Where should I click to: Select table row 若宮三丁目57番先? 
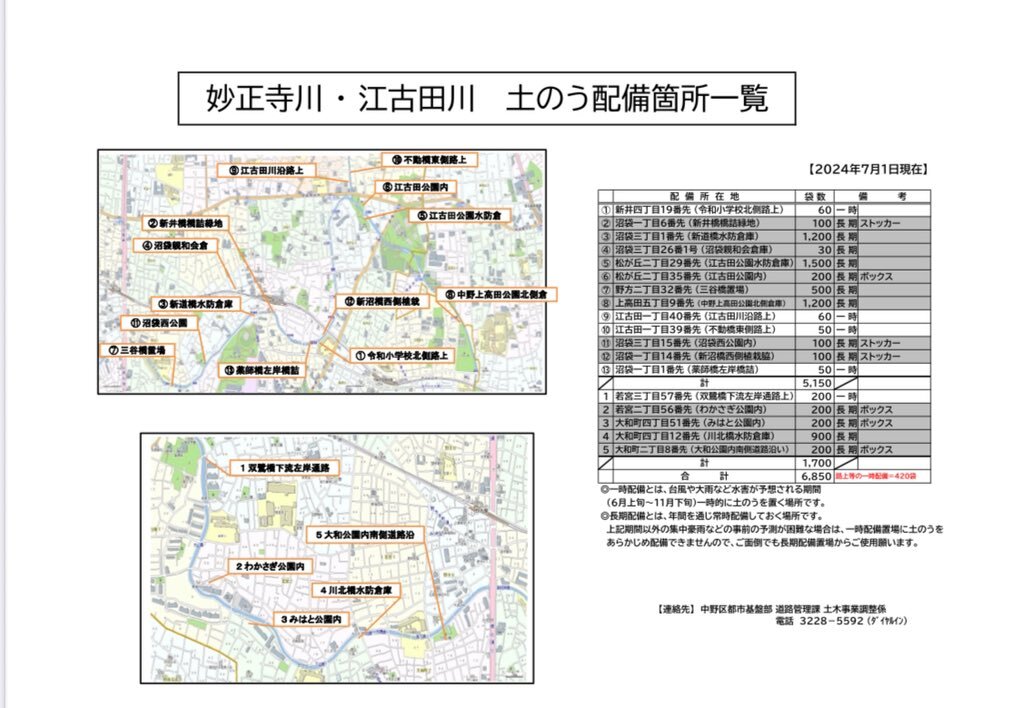click(764, 396)
